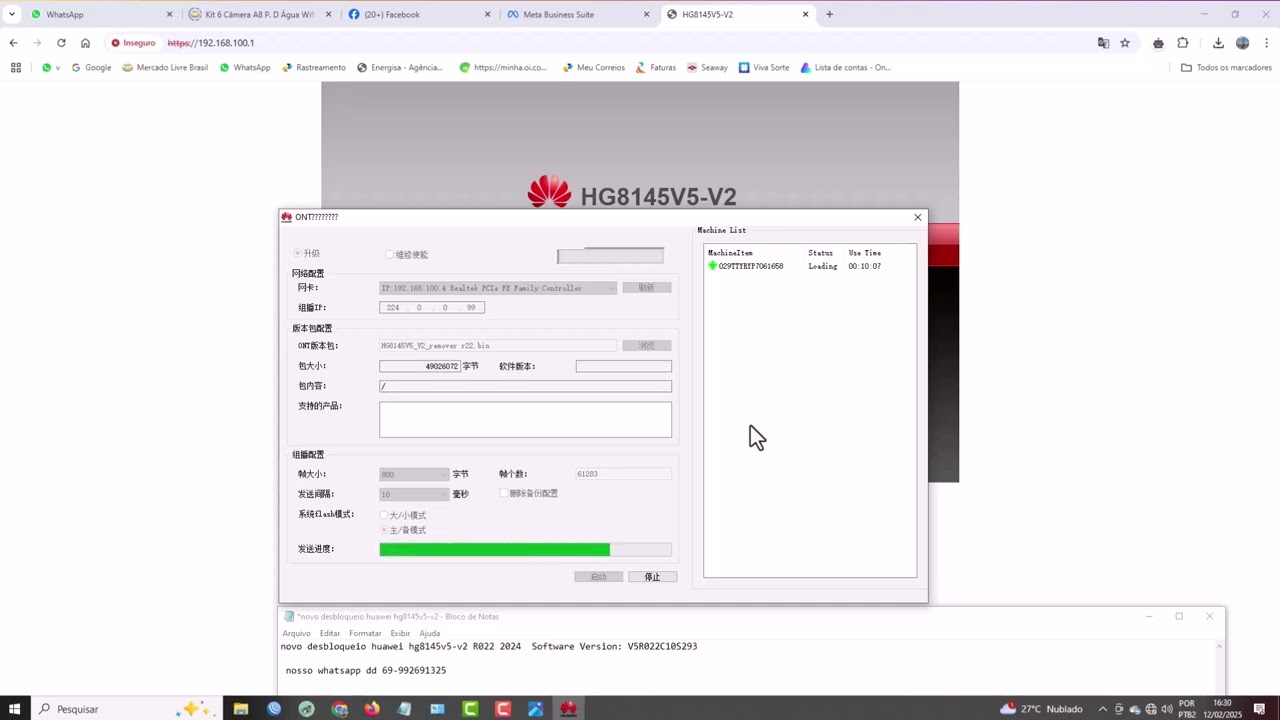Viewport: 1280px width, 720px height.
Task: Open the Windows Start menu
Action: pyautogui.click(x=15, y=709)
